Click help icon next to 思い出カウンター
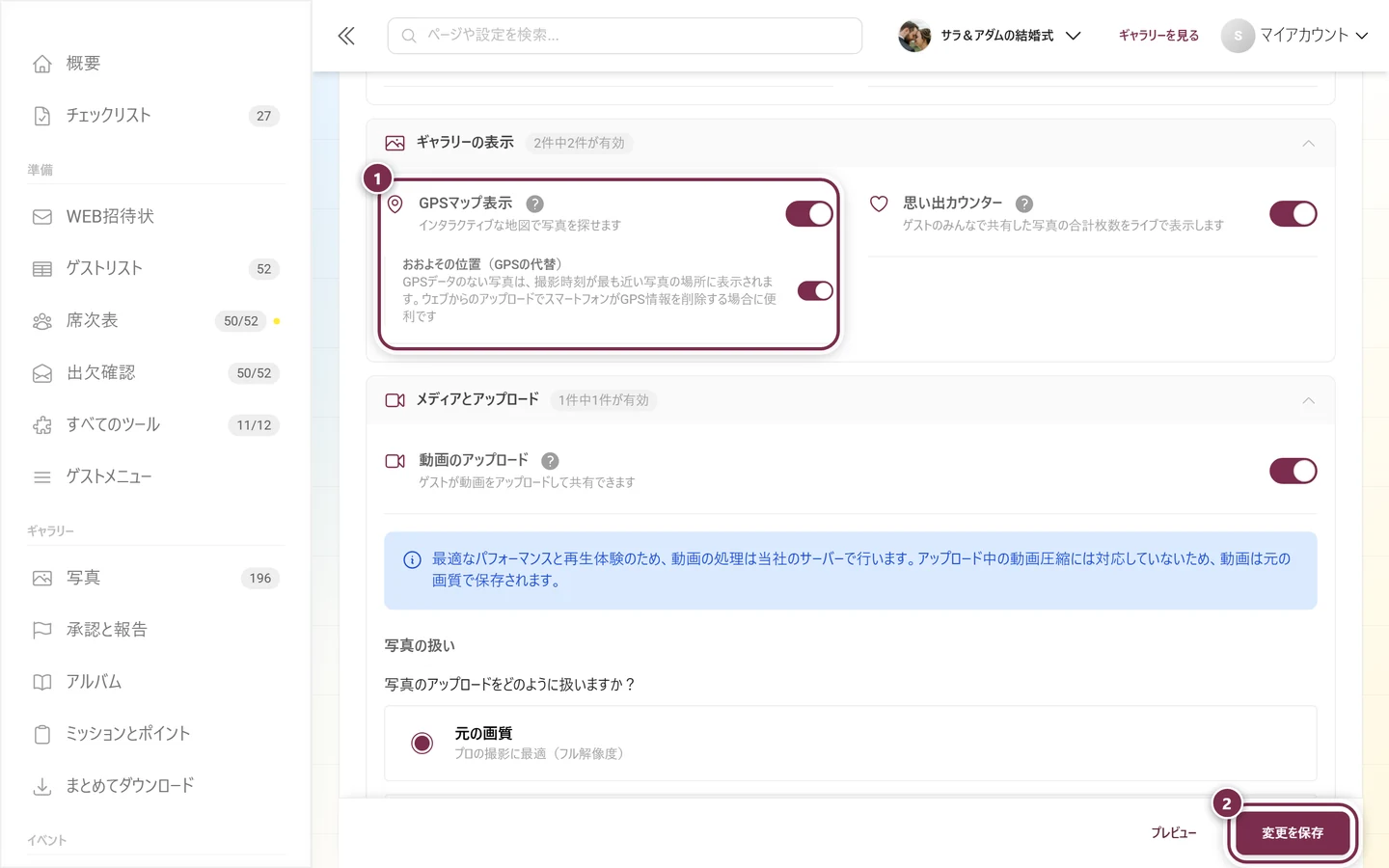This screenshot has width=1389, height=868. point(1024,204)
